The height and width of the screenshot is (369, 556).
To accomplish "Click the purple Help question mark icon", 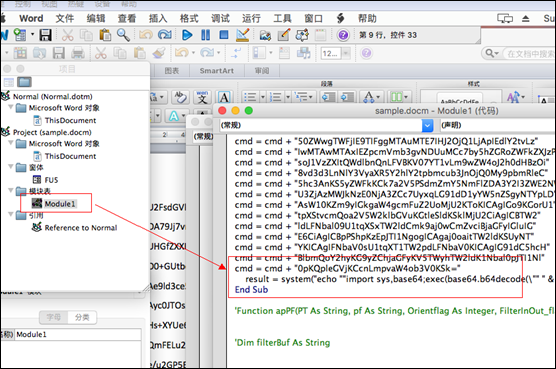I will point(343,35).
